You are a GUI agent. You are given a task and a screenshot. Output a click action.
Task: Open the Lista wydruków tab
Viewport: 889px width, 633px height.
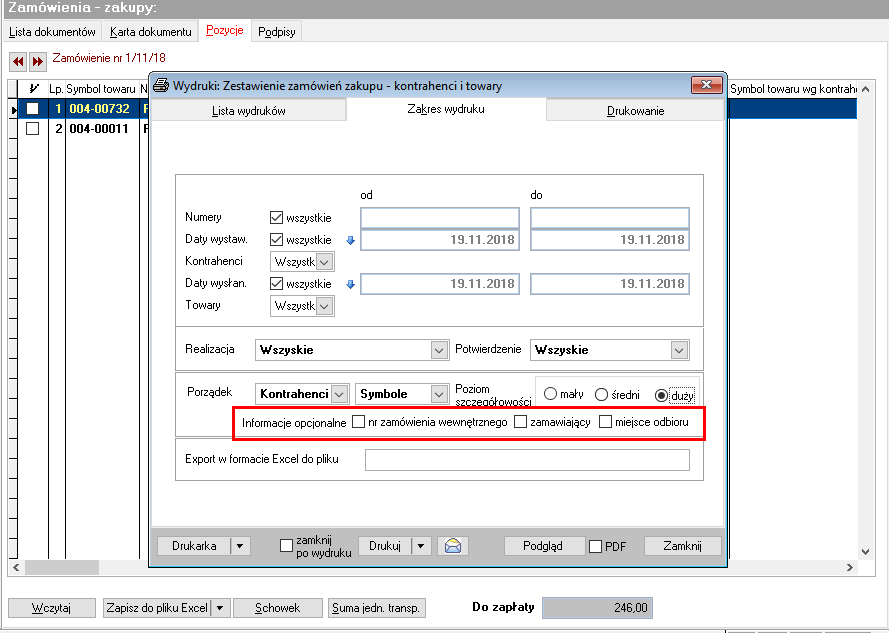pyautogui.click(x=248, y=111)
